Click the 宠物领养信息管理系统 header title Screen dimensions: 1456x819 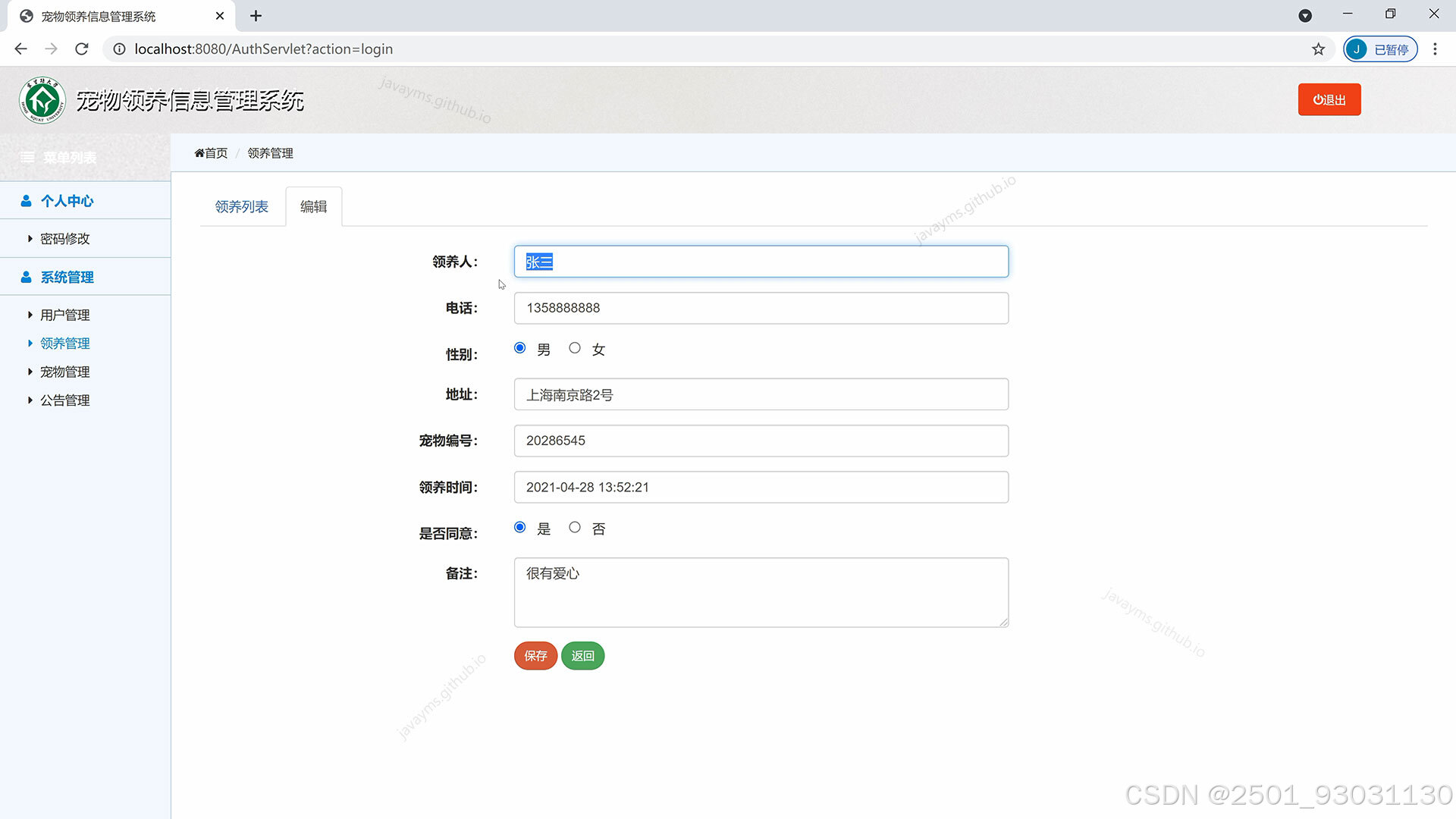[x=190, y=101]
